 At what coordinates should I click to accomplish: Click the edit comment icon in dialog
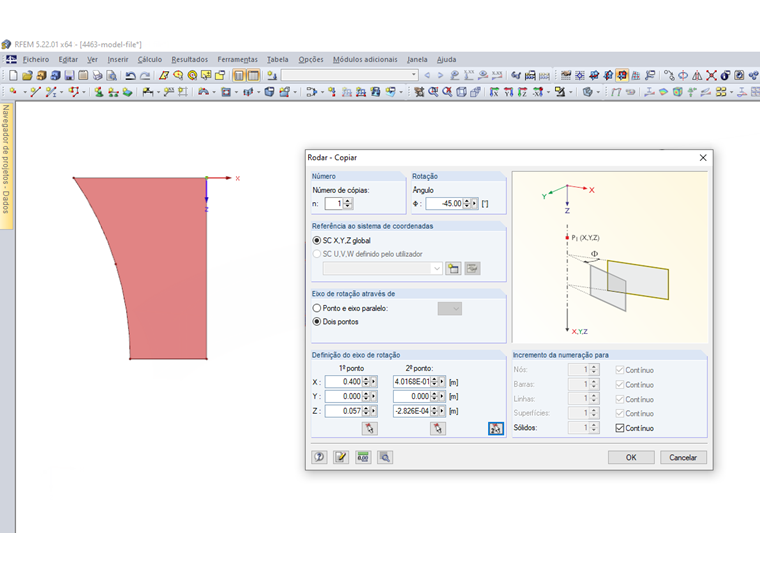(x=341, y=457)
